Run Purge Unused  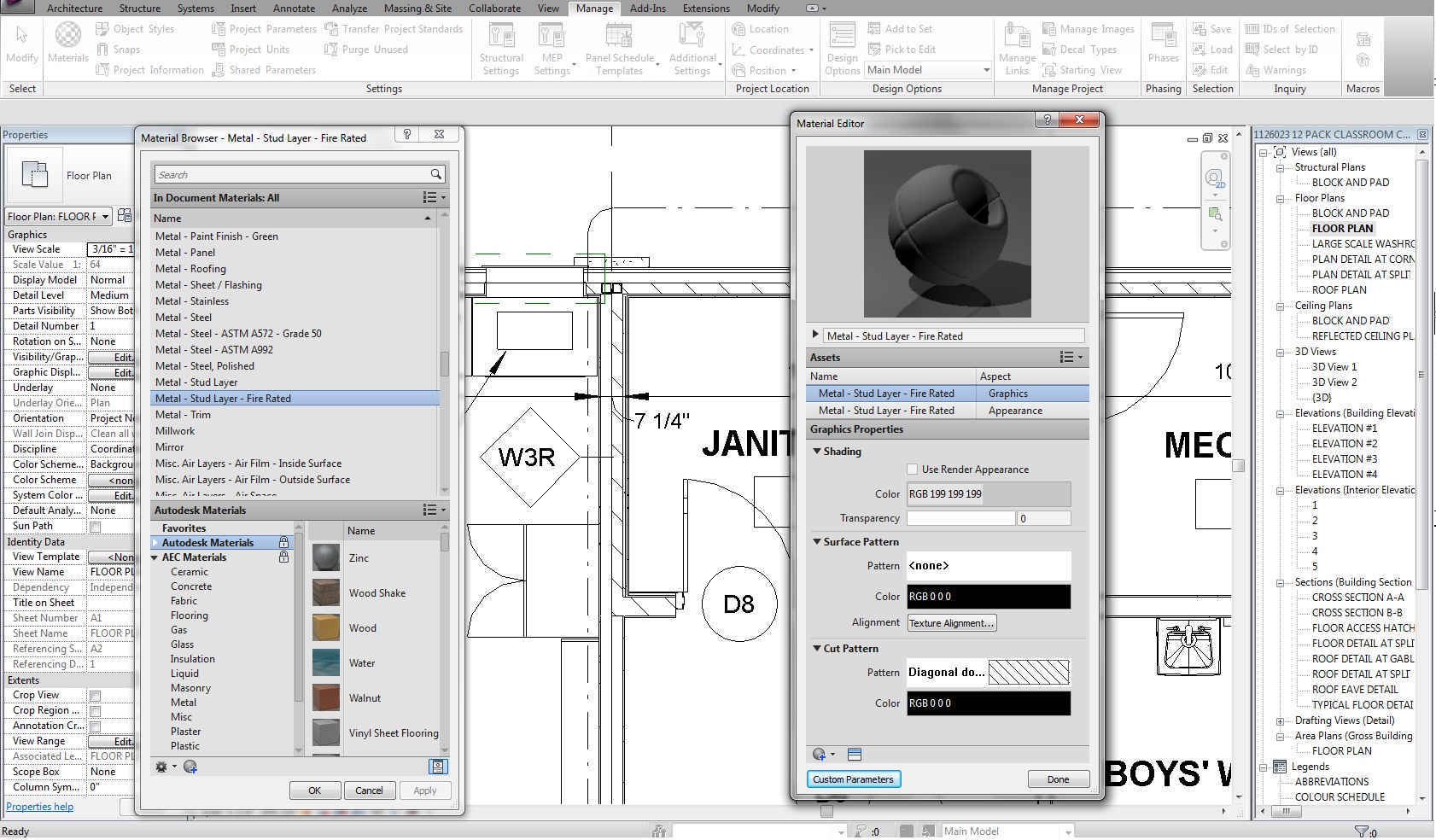click(366, 50)
